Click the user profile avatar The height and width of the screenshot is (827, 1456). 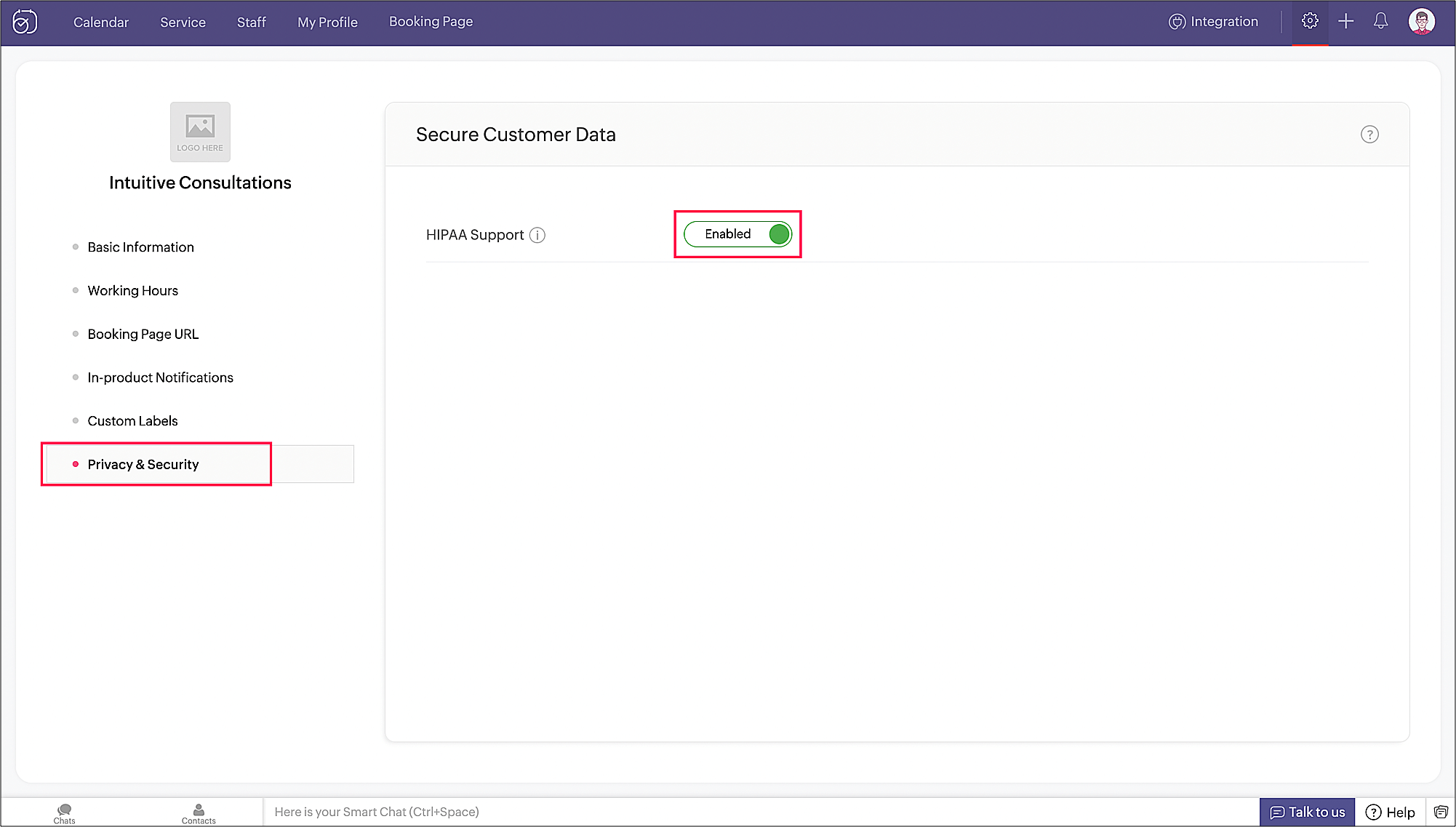point(1421,21)
